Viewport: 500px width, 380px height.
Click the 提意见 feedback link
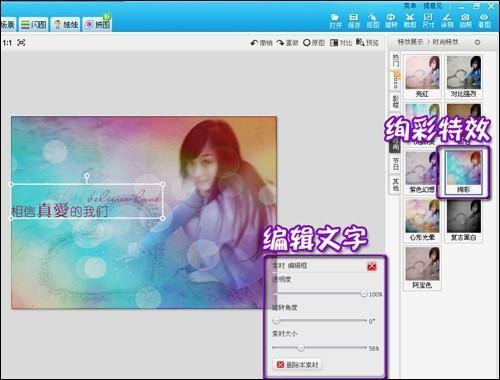coord(433,6)
